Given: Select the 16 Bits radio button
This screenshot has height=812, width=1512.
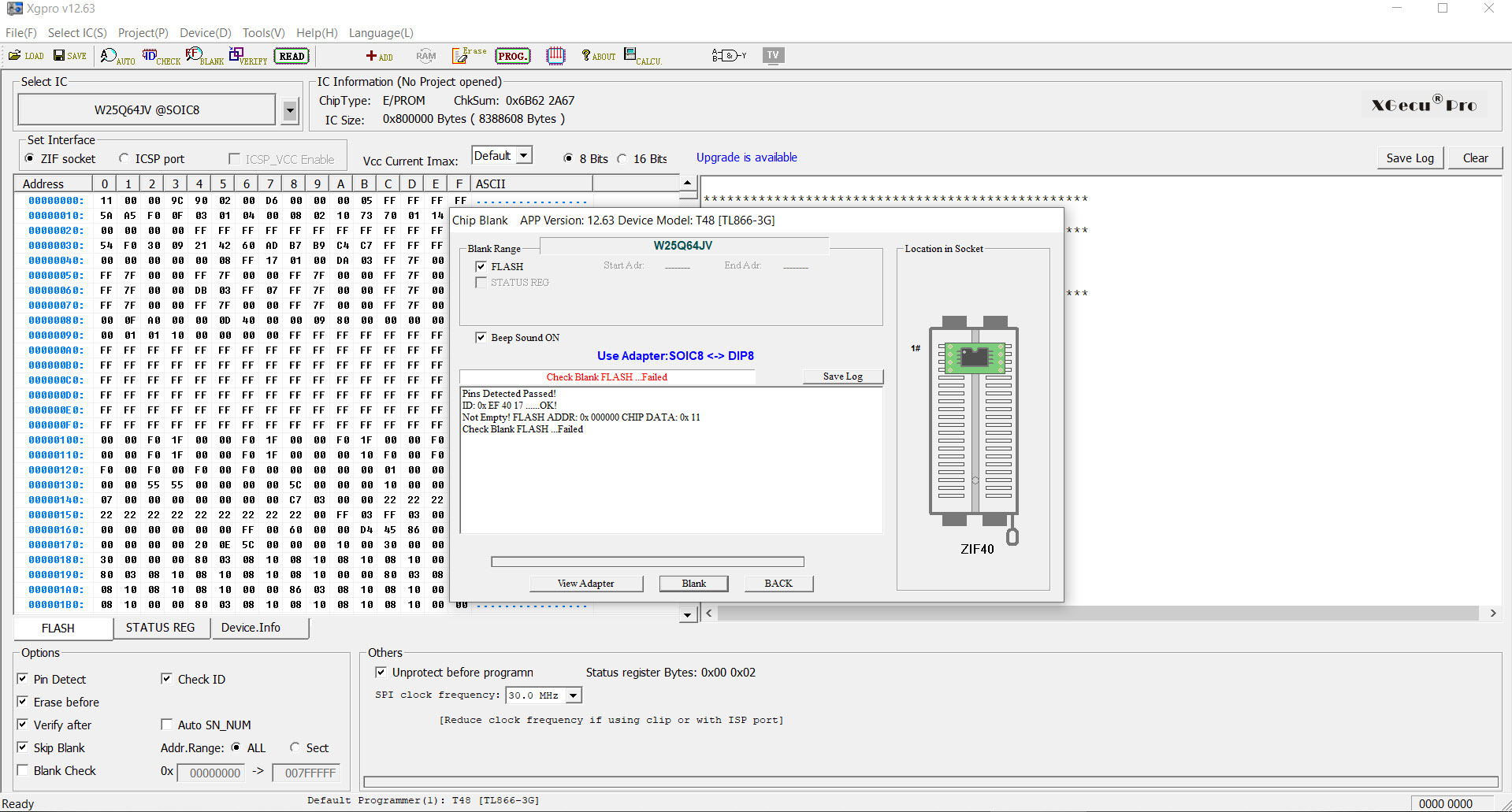Looking at the screenshot, I should coord(622,158).
